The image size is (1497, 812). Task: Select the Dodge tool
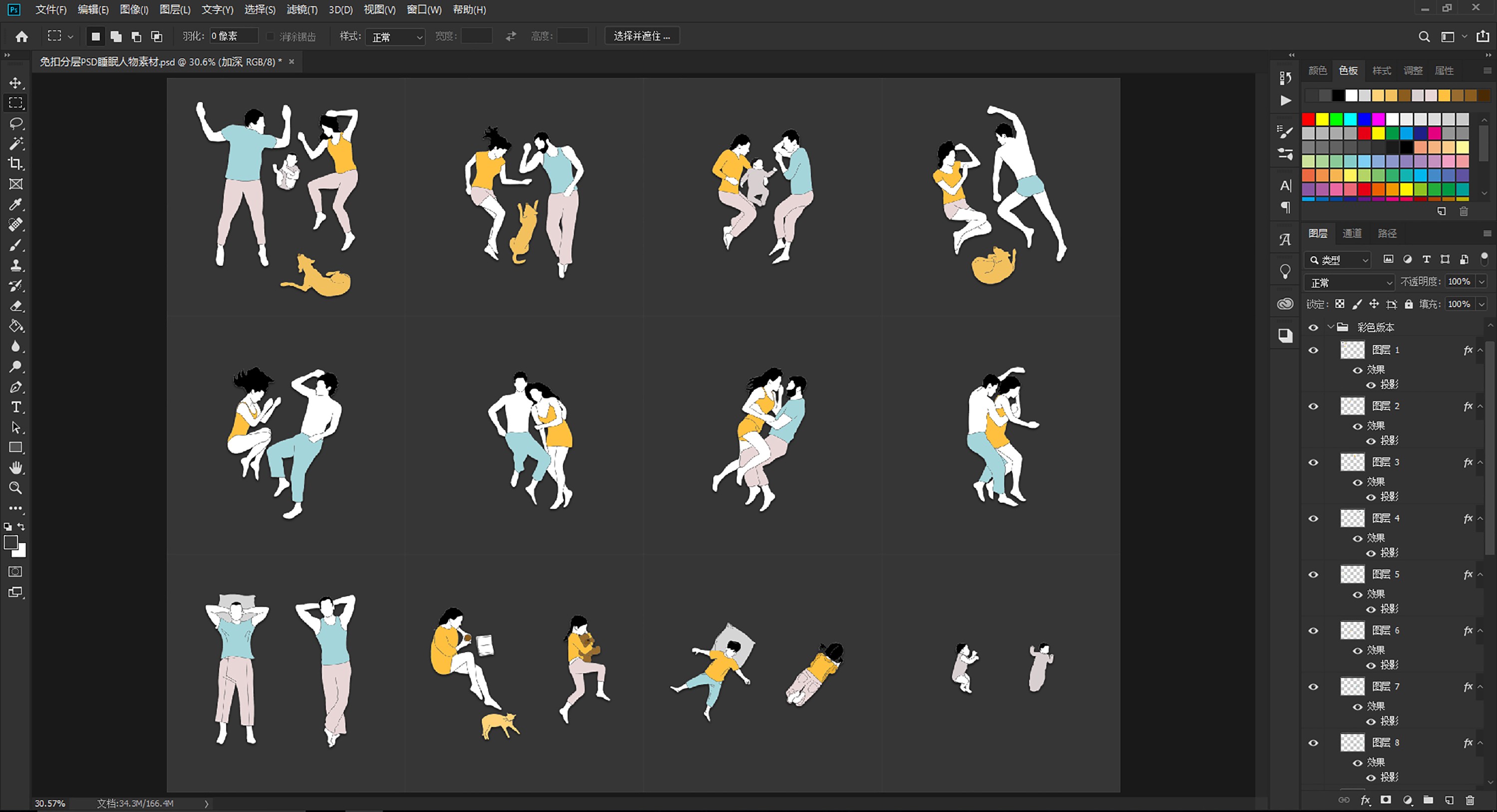[x=15, y=367]
